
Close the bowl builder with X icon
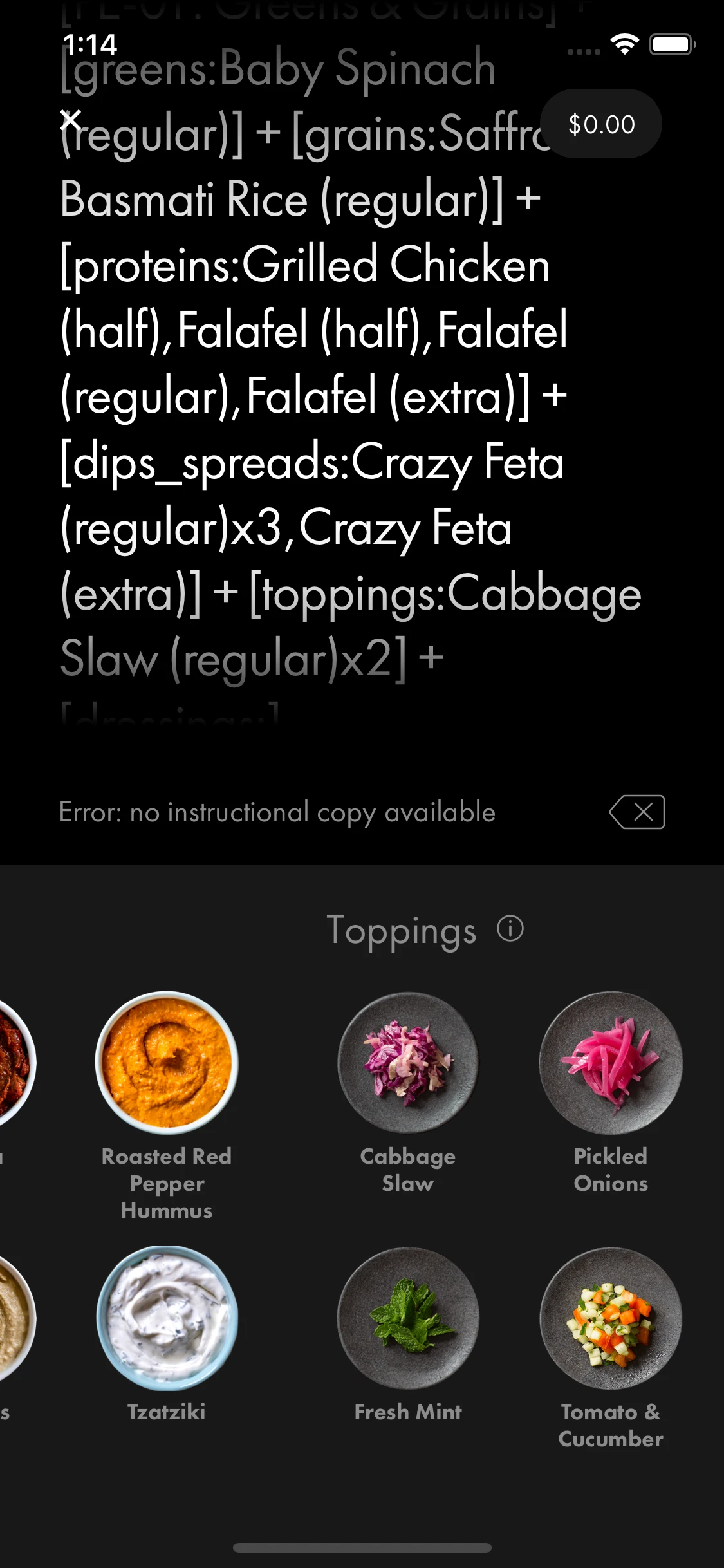[x=71, y=120]
